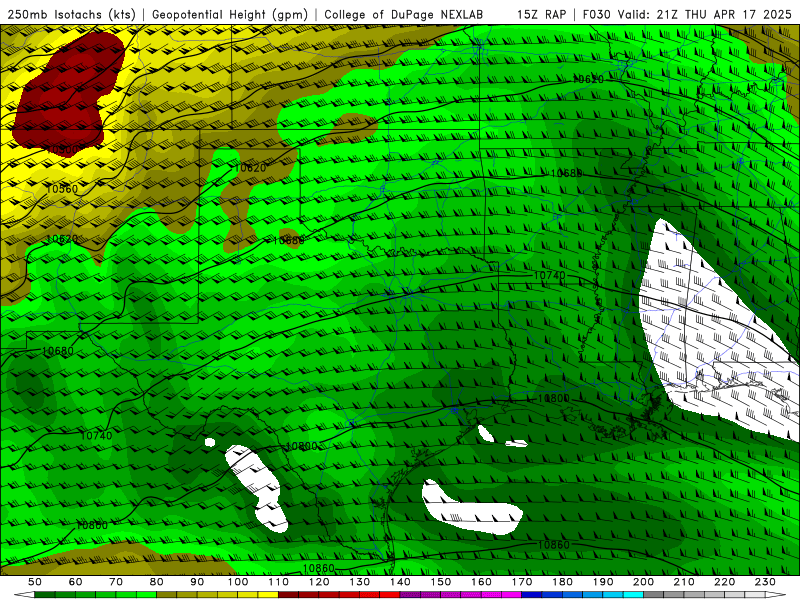The image size is (800, 600).
Task: Click the color bar value 100
Action: (238, 582)
